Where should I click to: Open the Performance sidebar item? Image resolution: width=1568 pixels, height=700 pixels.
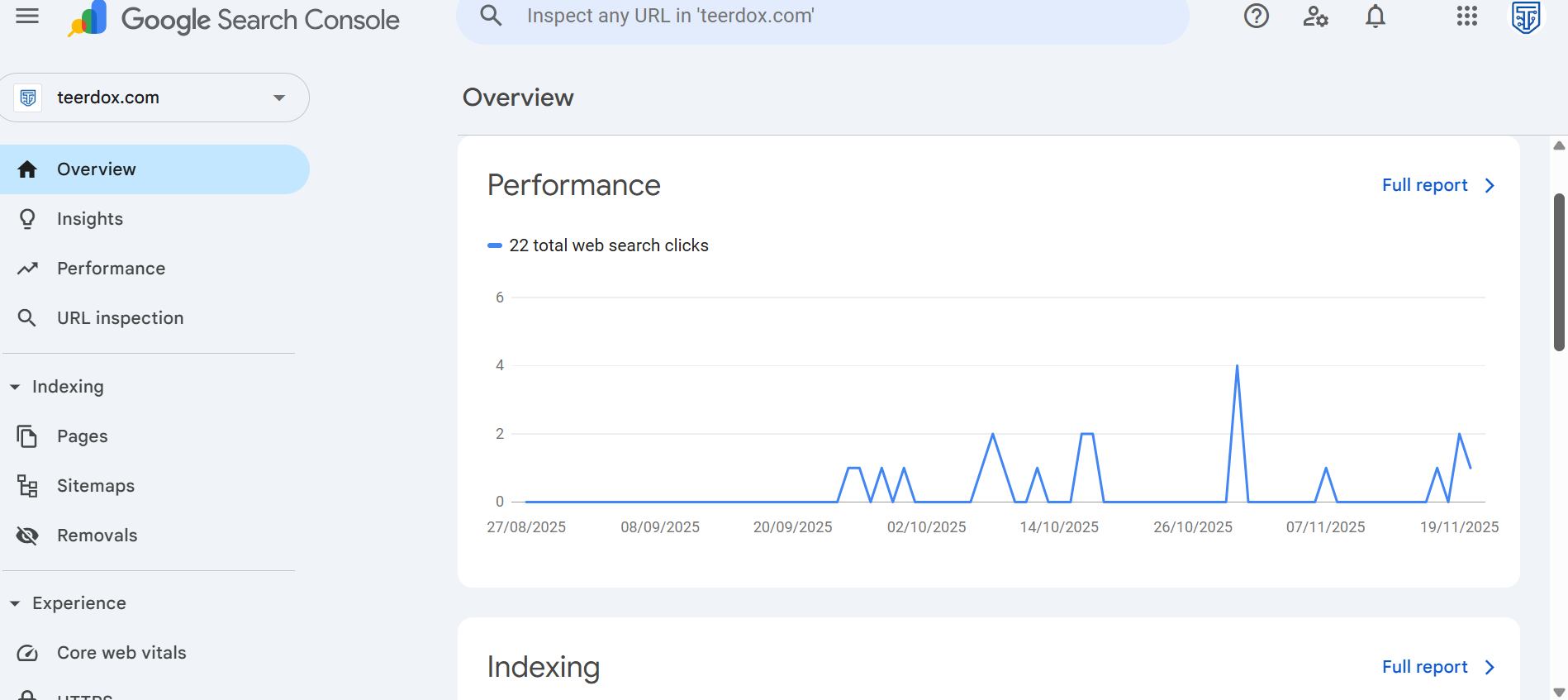111,269
